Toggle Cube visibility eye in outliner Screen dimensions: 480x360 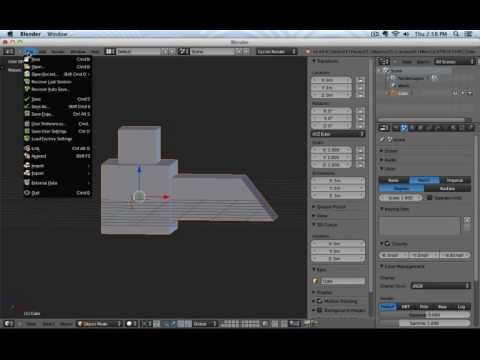tap(456, 93)
